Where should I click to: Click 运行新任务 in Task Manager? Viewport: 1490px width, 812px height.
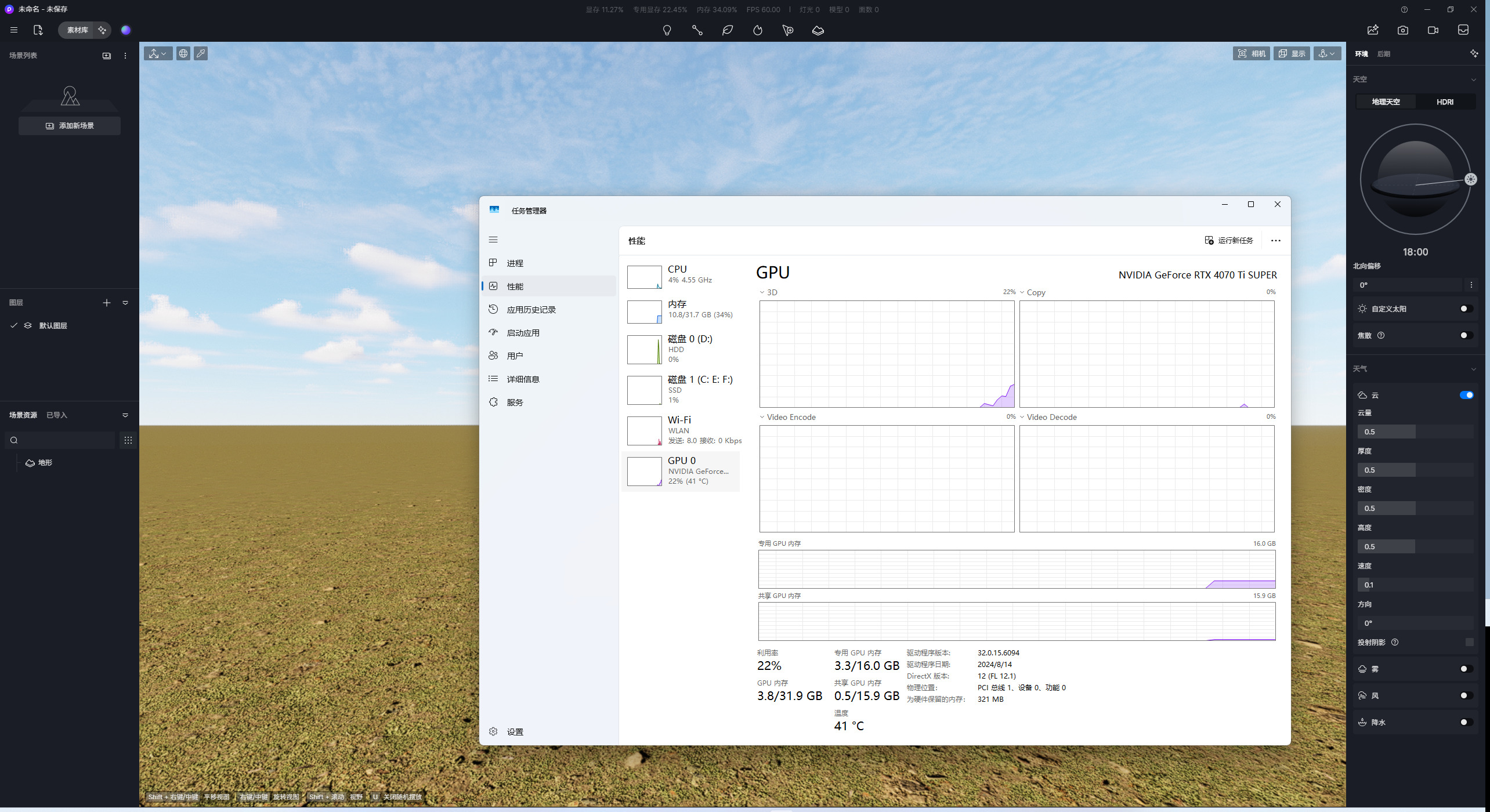1229,241
